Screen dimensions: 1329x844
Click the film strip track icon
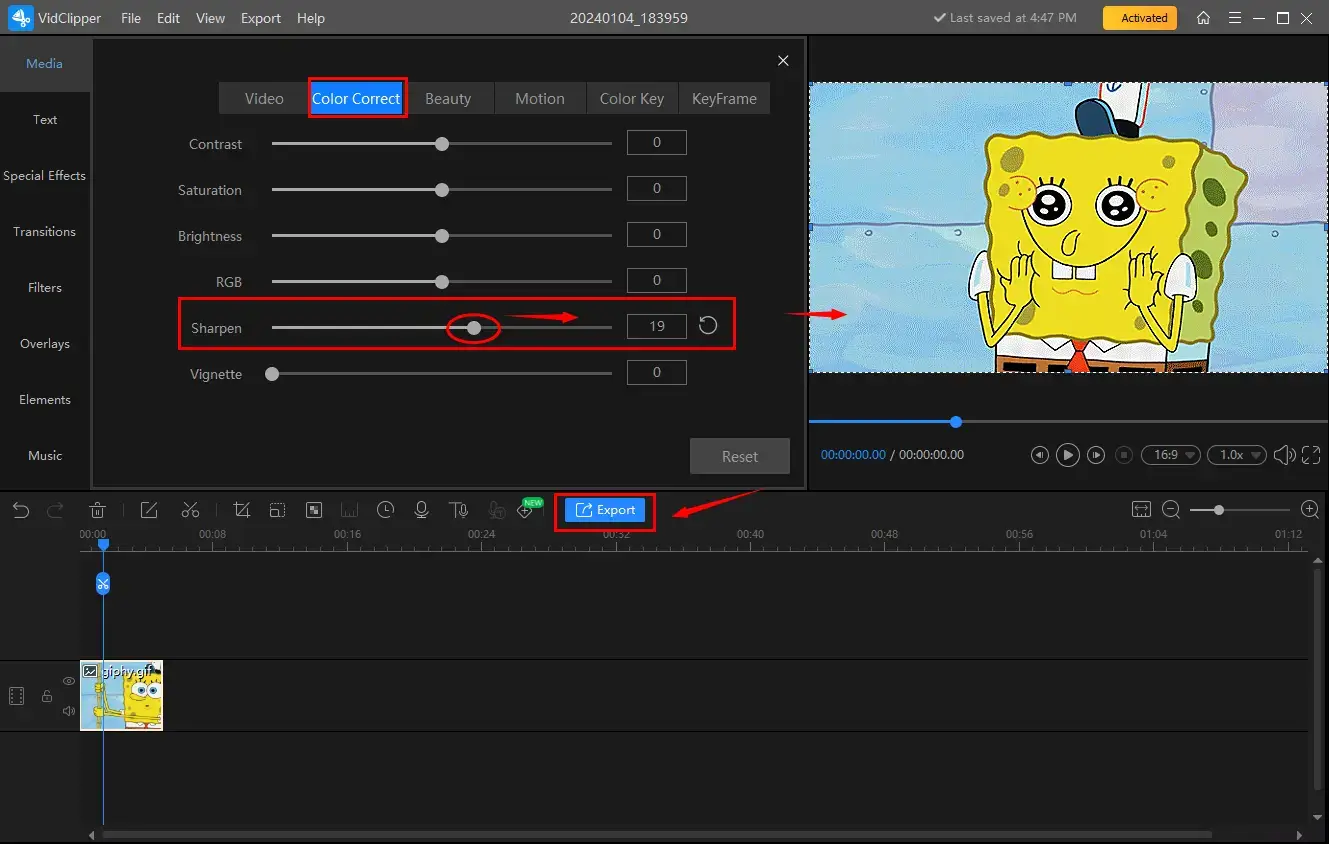pos(16,696)
